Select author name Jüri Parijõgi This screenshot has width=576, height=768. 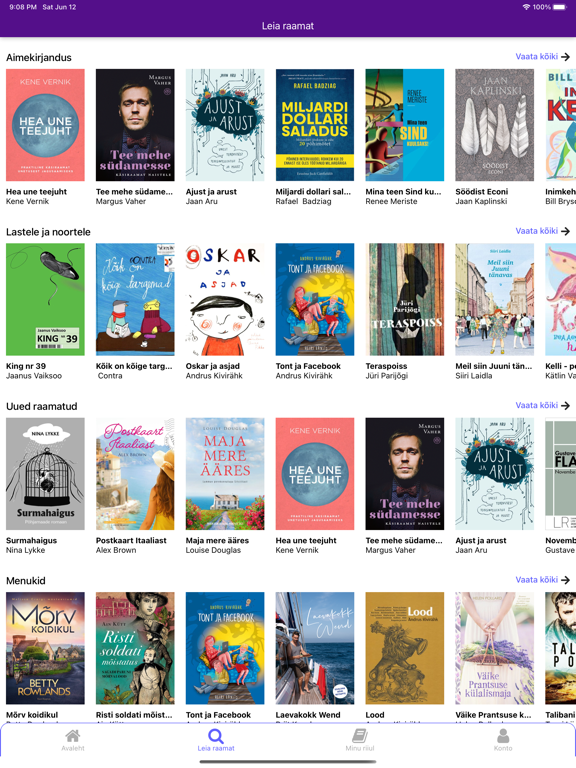point(386,376)
